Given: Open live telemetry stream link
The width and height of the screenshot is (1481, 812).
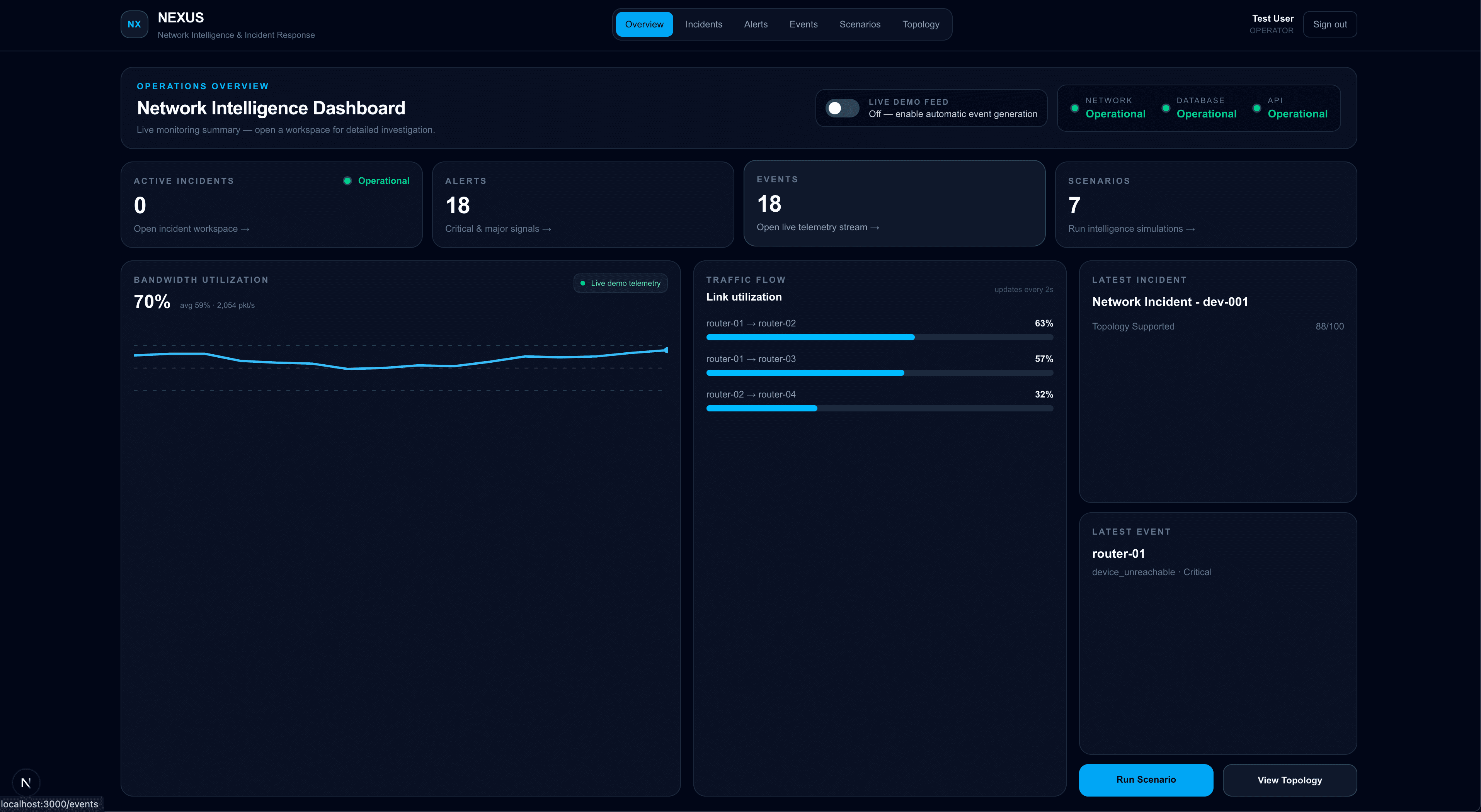Looking at the screenshot, I should 817,227.
